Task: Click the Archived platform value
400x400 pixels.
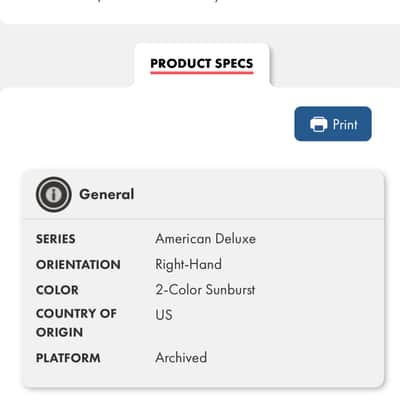Action: (x=181, y=358)
